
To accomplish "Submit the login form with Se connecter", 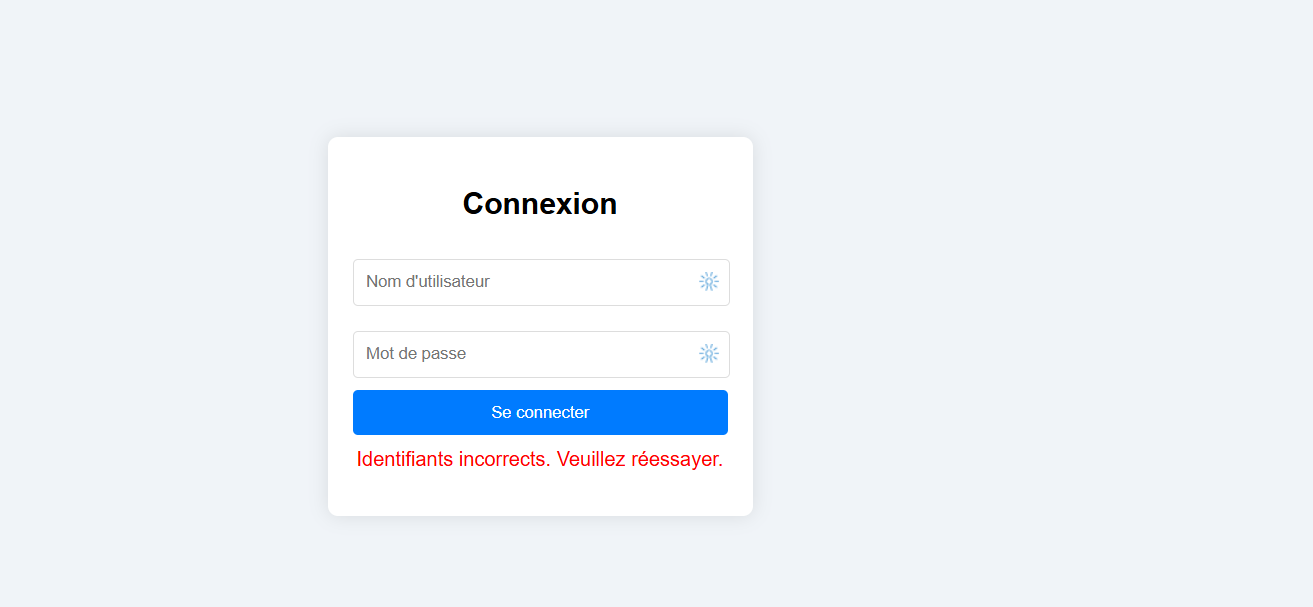I will point(540,413).
